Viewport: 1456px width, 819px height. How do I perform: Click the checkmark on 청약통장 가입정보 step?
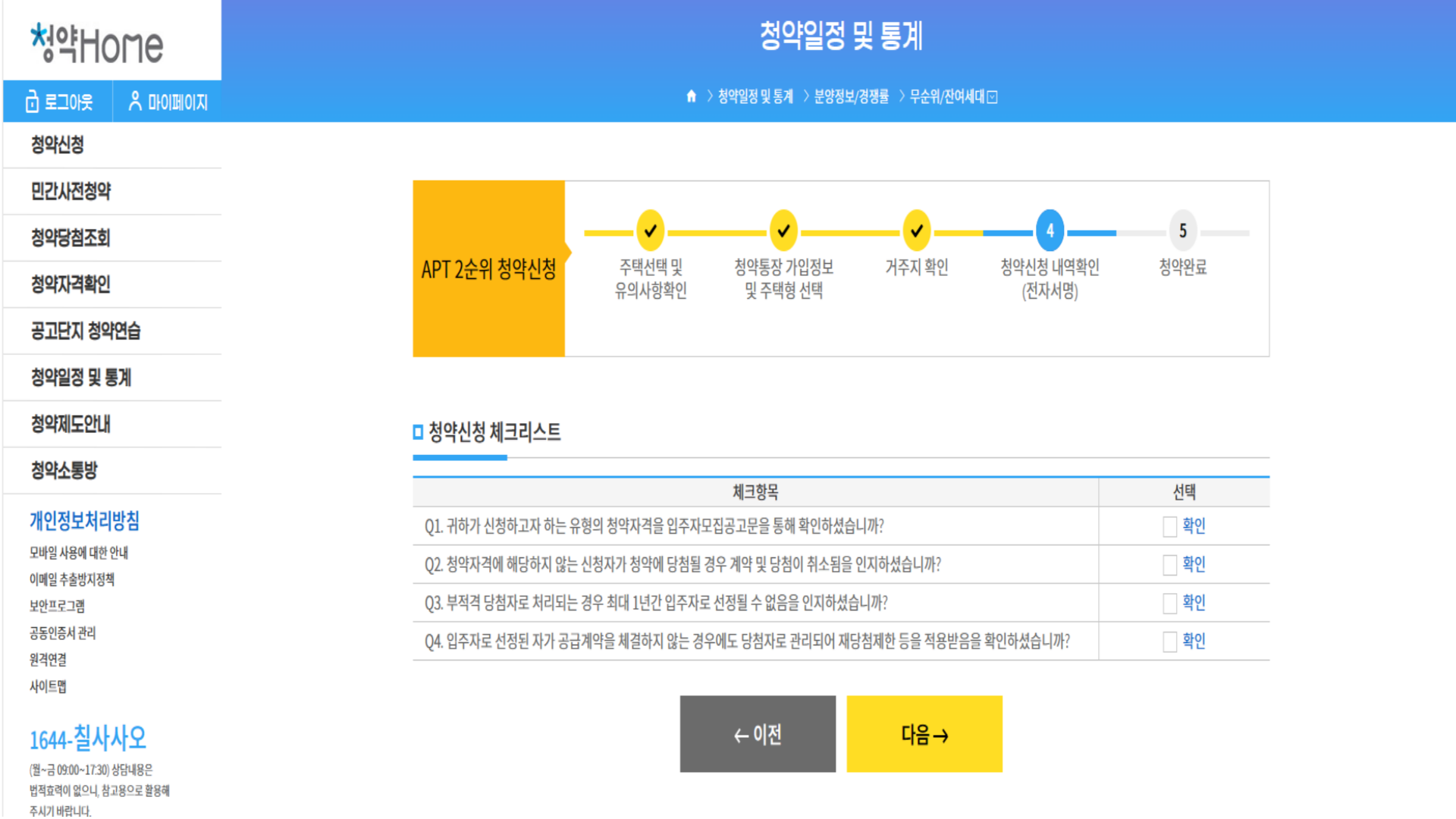click(x=783, y=230)
